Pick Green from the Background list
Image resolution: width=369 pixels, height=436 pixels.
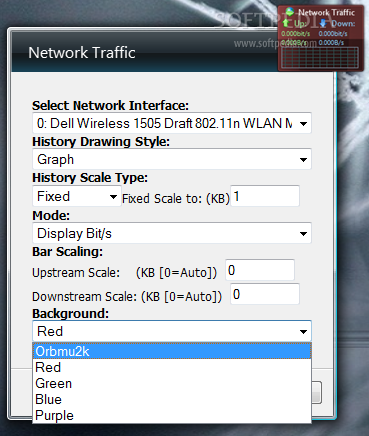pyautogui.click(x=172, y=383)
